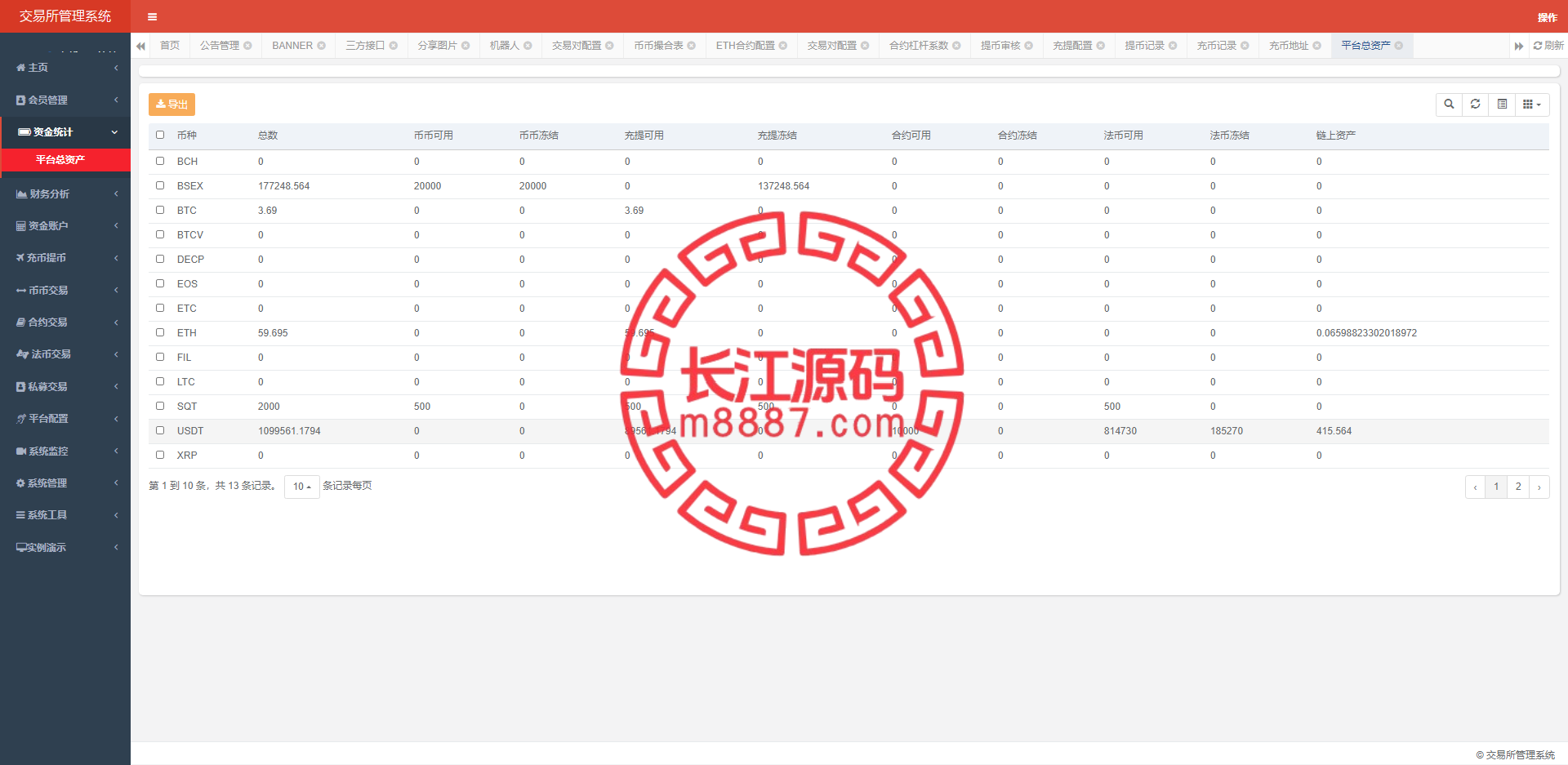Toggle the select-all header checkbox
The width and height of the screenshot is (1568, 765).
[160, 135]
